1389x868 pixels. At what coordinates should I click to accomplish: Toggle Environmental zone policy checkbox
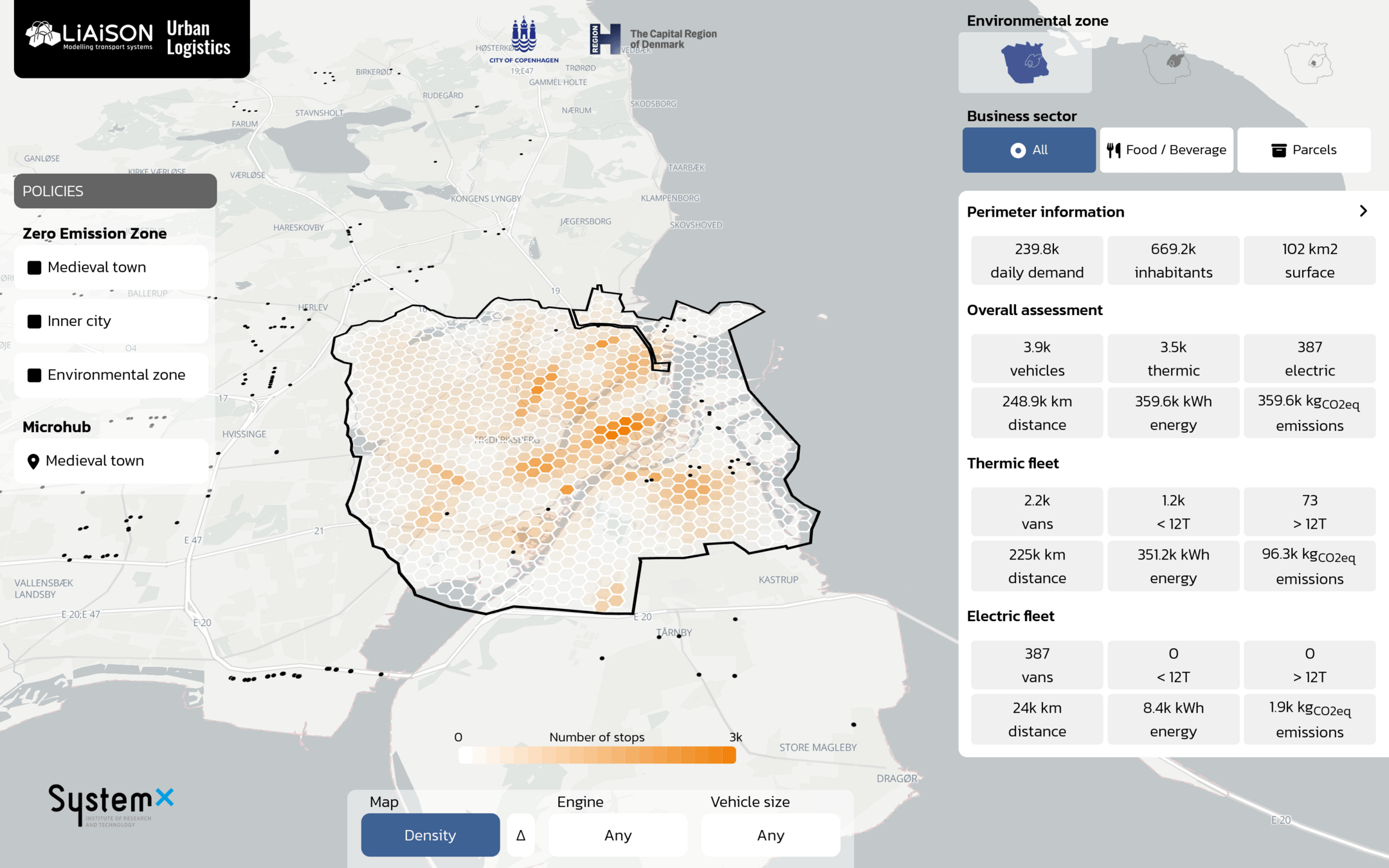click(35, 375)
